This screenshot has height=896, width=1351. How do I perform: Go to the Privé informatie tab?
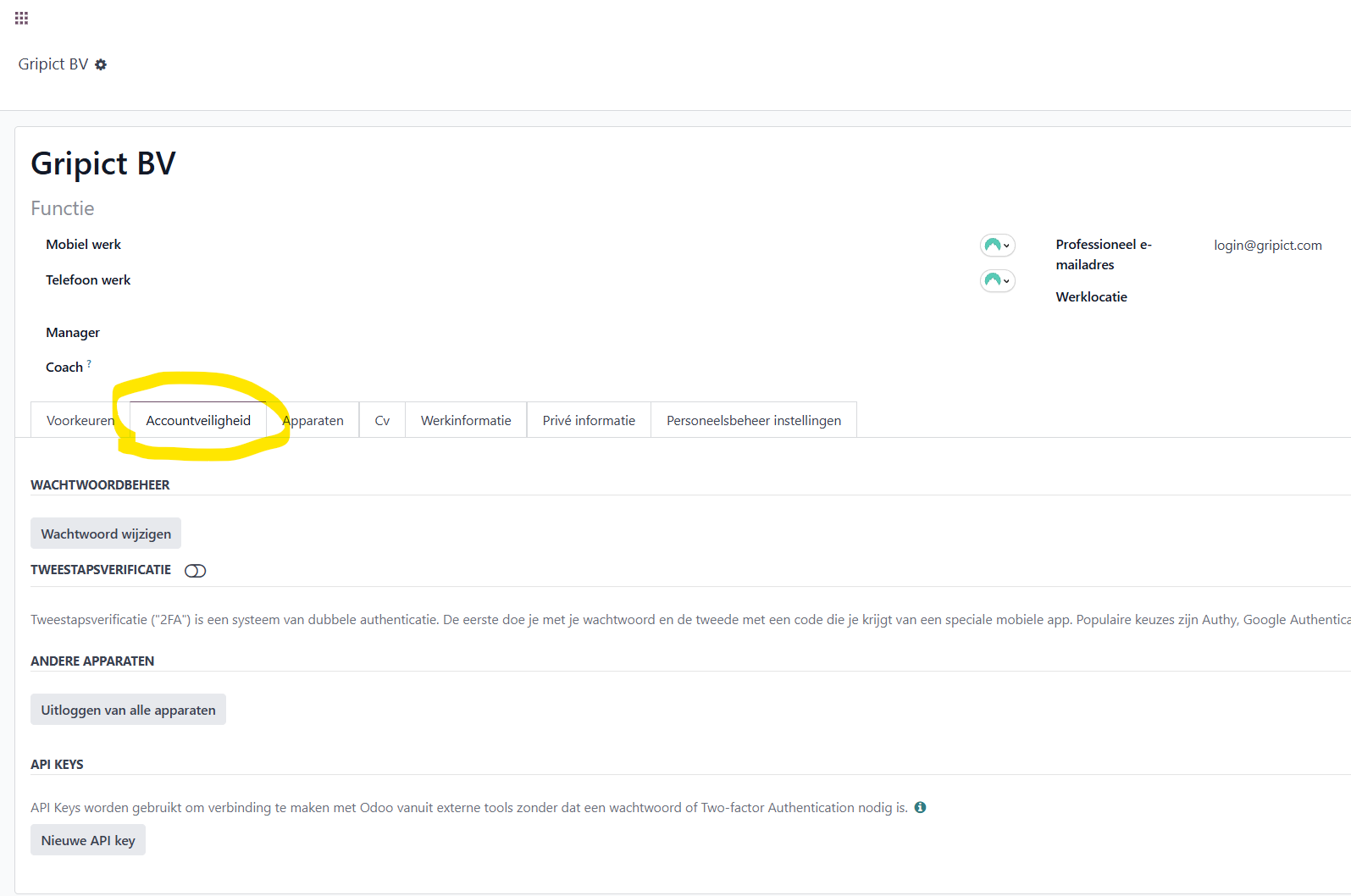tap(589, 421)
